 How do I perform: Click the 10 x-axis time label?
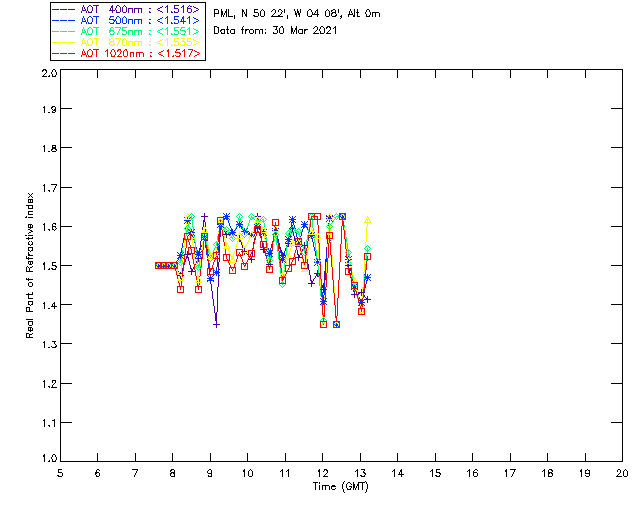pos(247,473)
